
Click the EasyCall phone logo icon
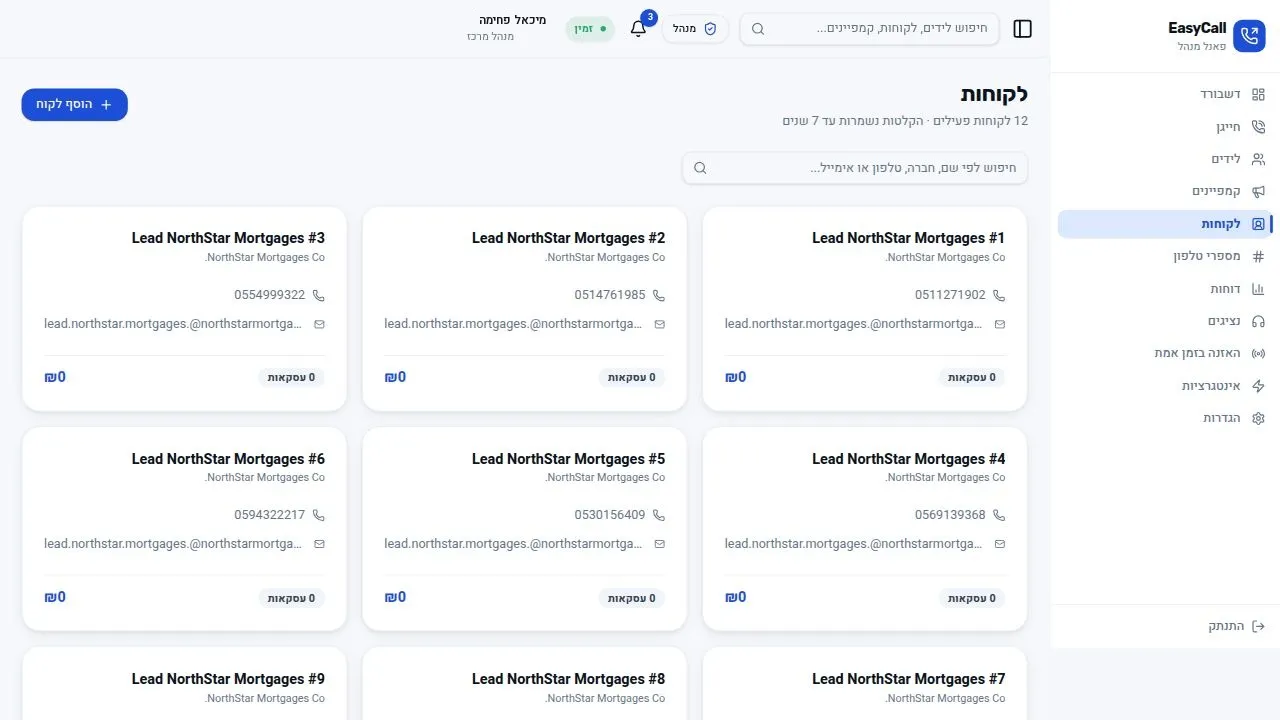[x=1249, y=36]
